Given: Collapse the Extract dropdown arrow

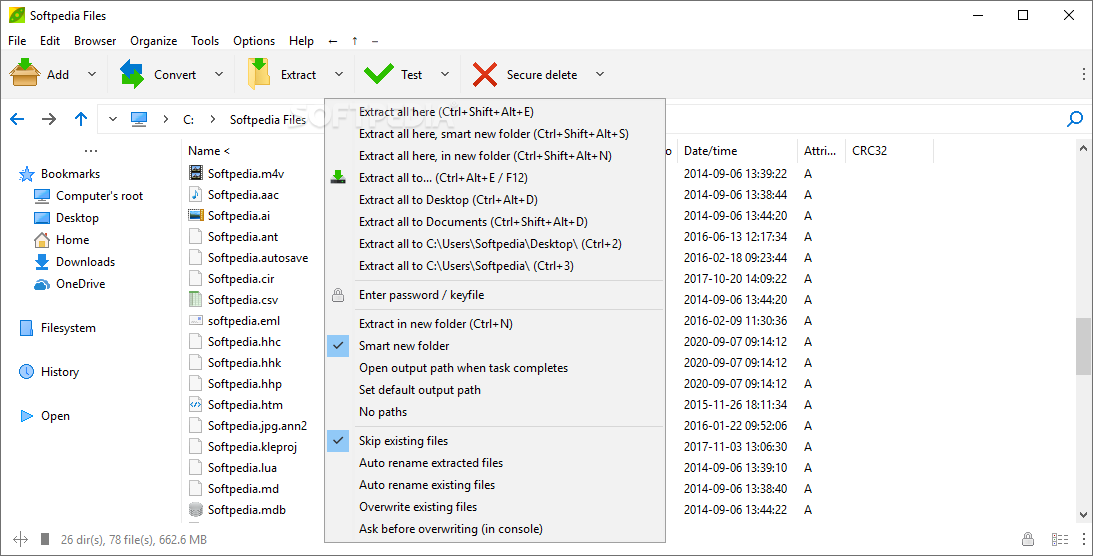Looking at the screenshot, I should coord(339,74).
